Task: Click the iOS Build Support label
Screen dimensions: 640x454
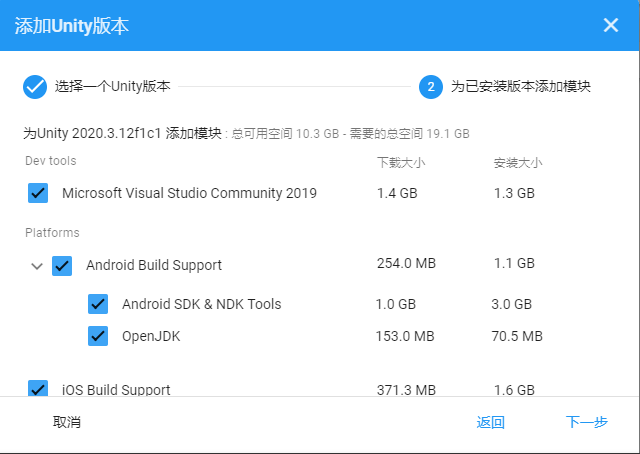Action: point(116,389)
